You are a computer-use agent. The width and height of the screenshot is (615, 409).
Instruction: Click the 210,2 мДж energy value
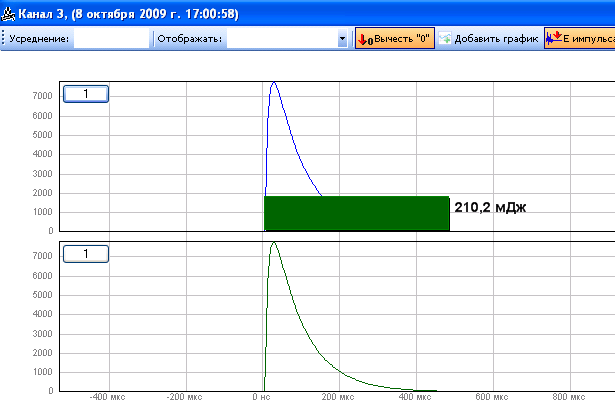pyautogui.click(x=490, y=207)
